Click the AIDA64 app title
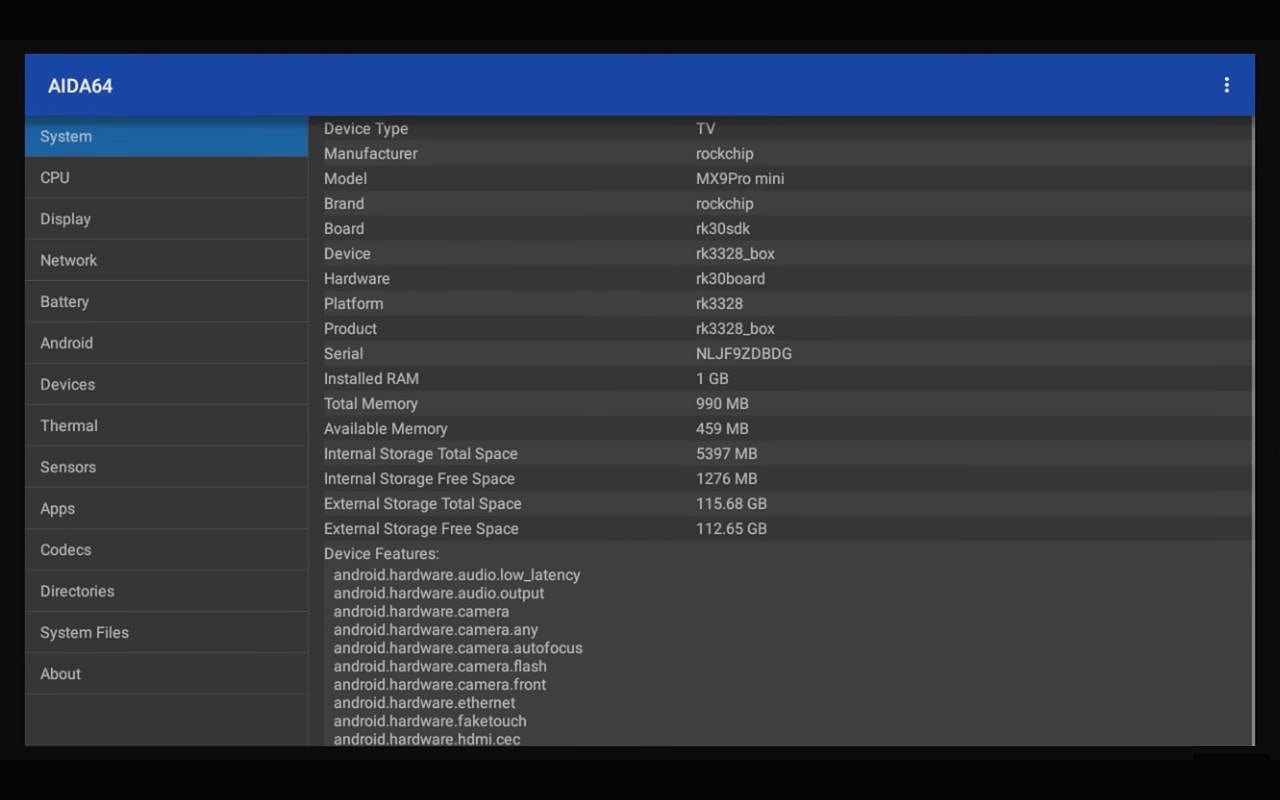 coord(80,86)
